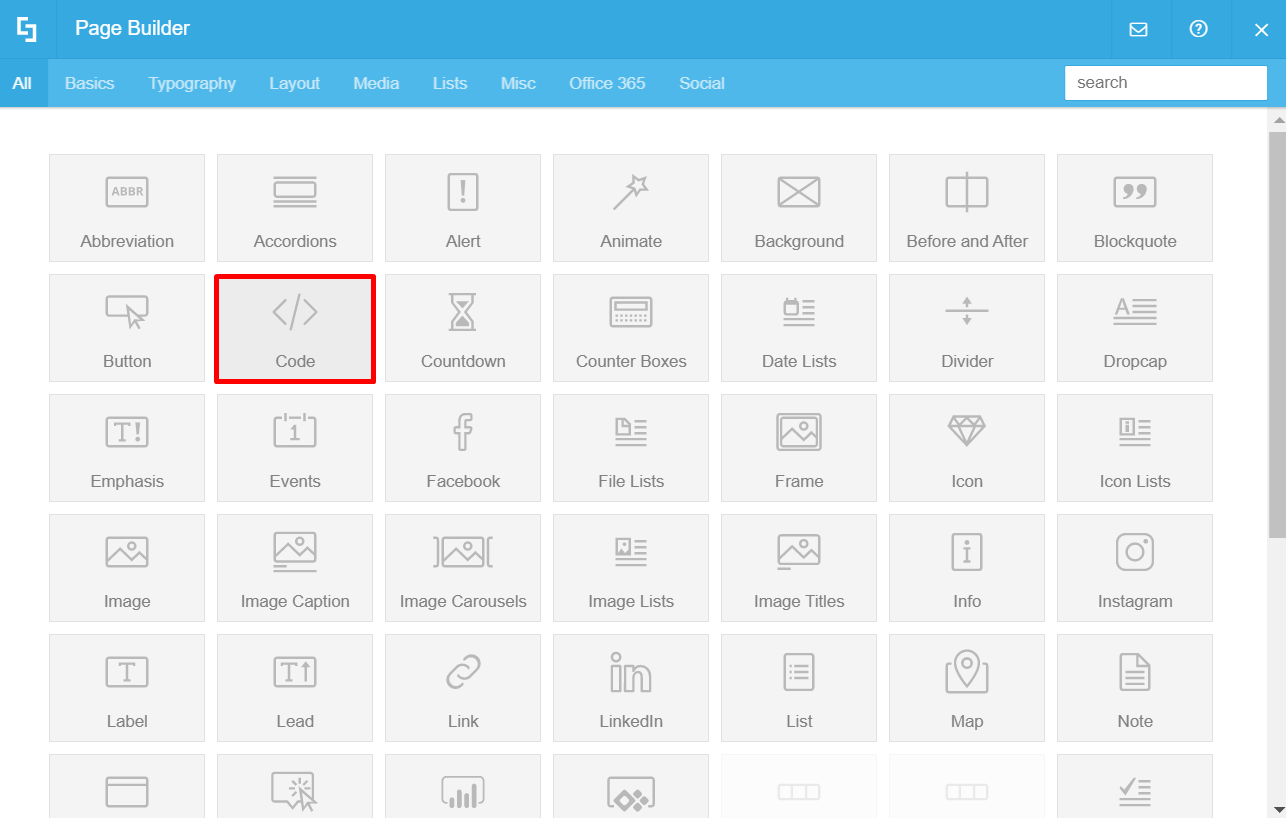Image resolution: width=1286 pixels, height=818 pixels.
Task: Choose the Facebook widget
Action: click(x=462, y=448)
